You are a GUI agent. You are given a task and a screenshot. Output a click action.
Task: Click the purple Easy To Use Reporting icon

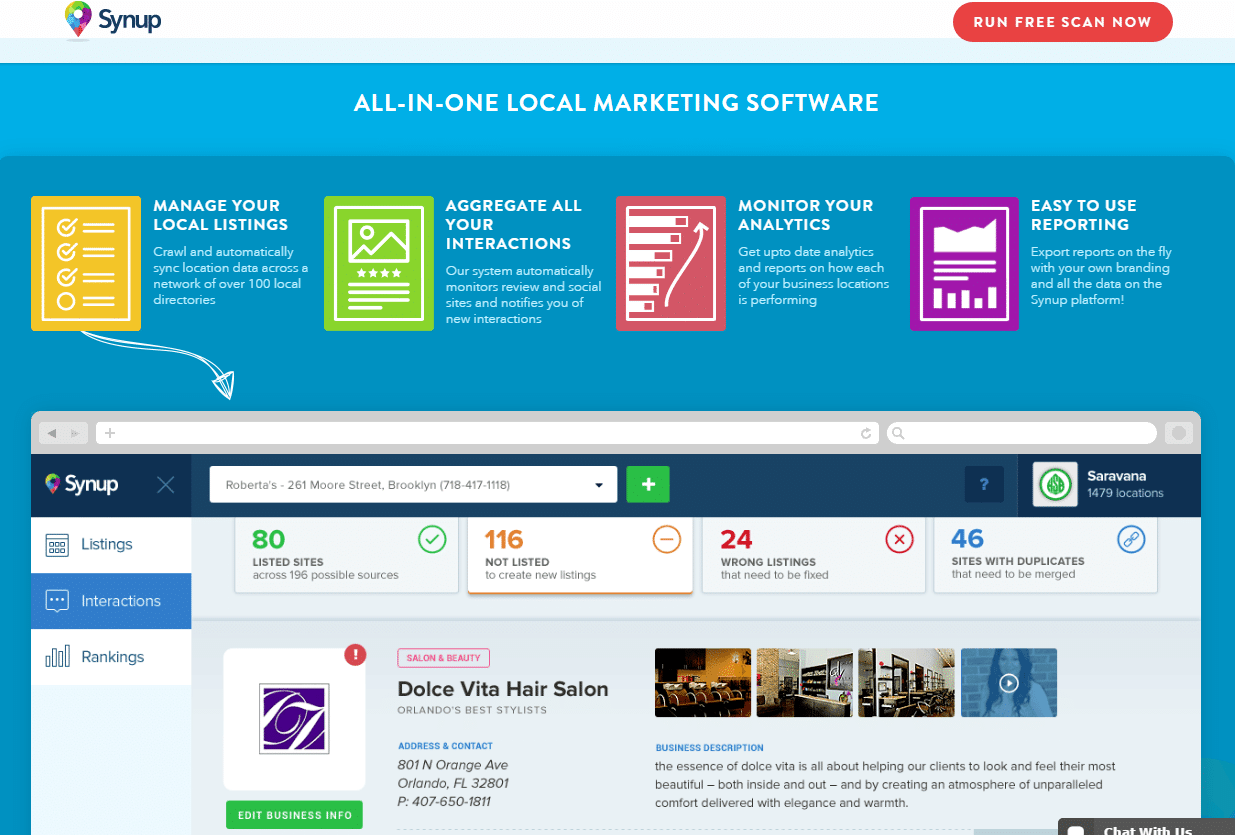pyautogui.click(x=964, y=263)
